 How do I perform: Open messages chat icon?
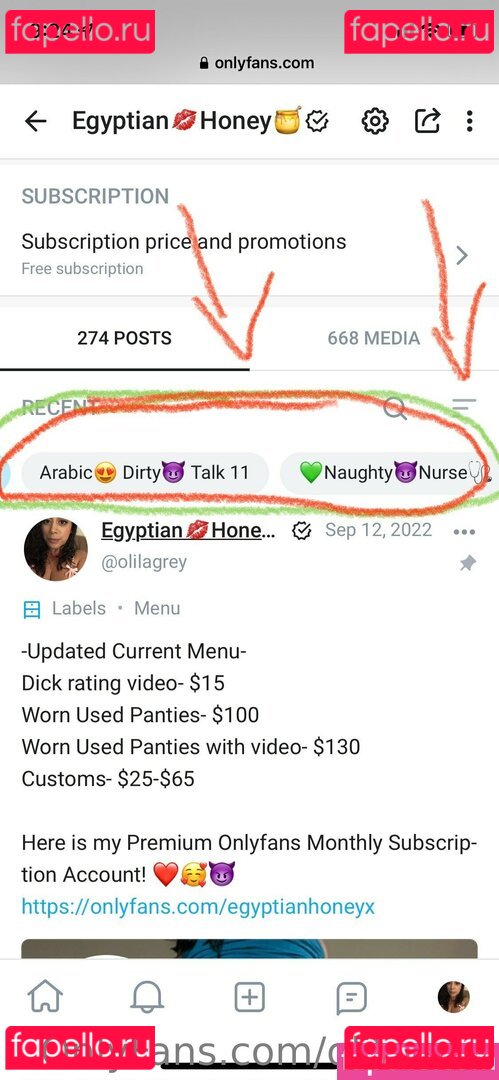(x=352, y=997)
